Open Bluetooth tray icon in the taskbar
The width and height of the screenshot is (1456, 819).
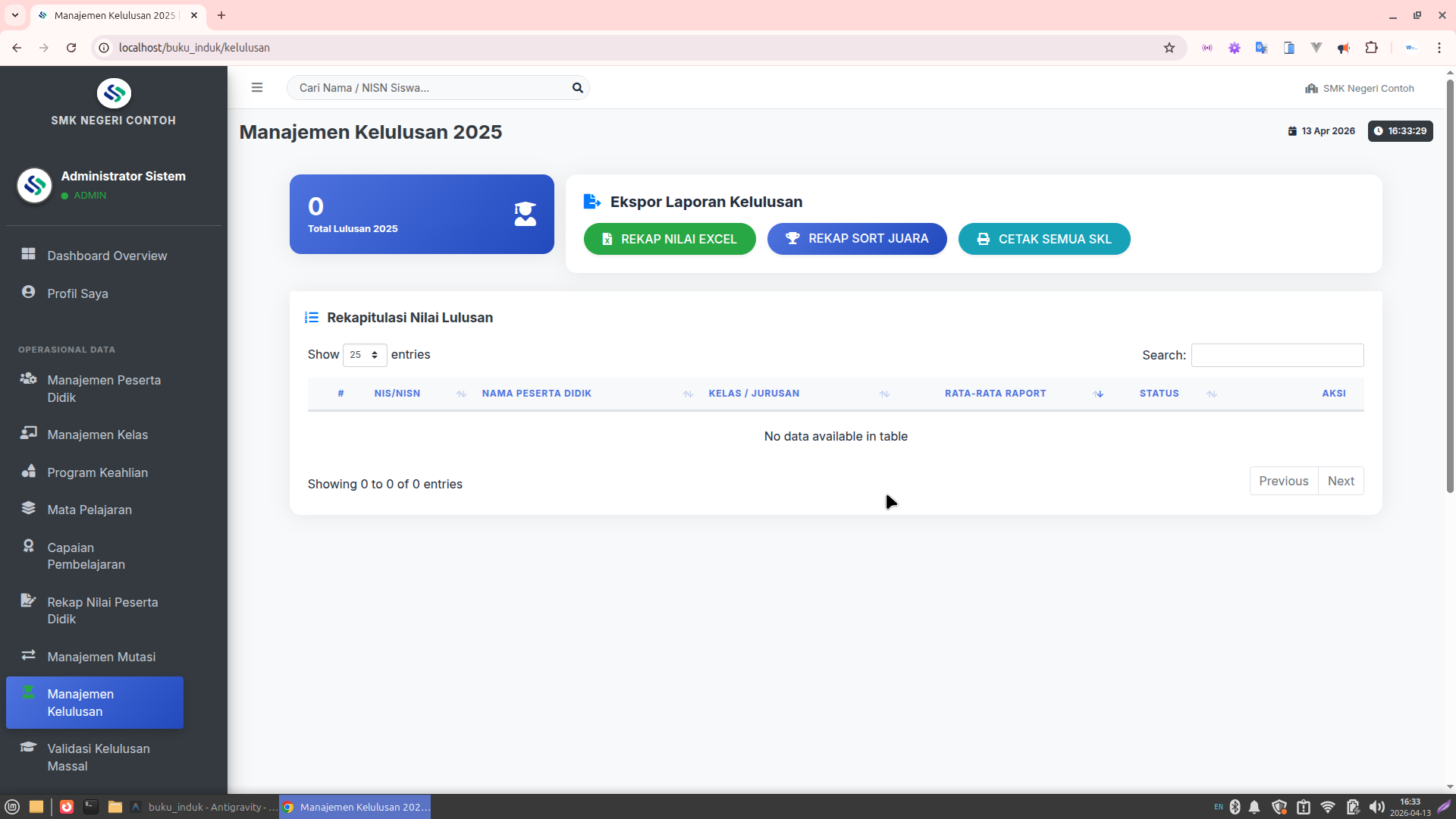tap(1235, 807)
